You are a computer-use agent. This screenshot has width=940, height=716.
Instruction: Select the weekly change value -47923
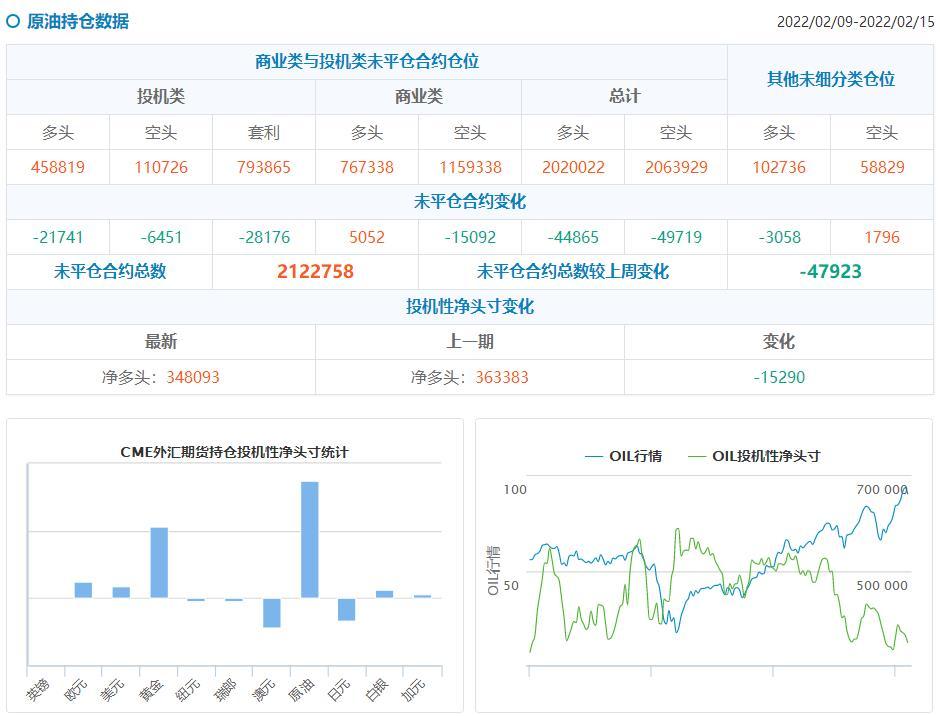click(x=830, y=272)
